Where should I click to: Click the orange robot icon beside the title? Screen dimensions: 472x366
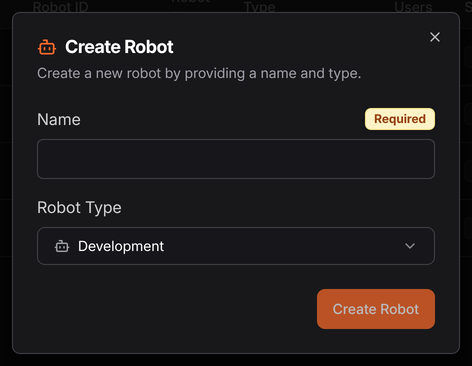click(x=47, y=47)
